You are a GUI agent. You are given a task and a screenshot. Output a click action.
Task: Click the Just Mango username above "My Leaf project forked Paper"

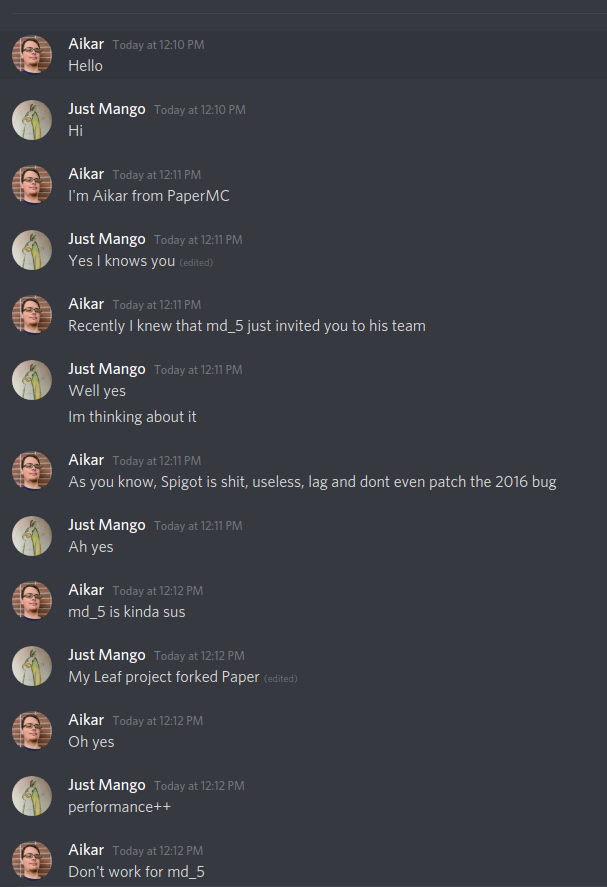(107, 655)
